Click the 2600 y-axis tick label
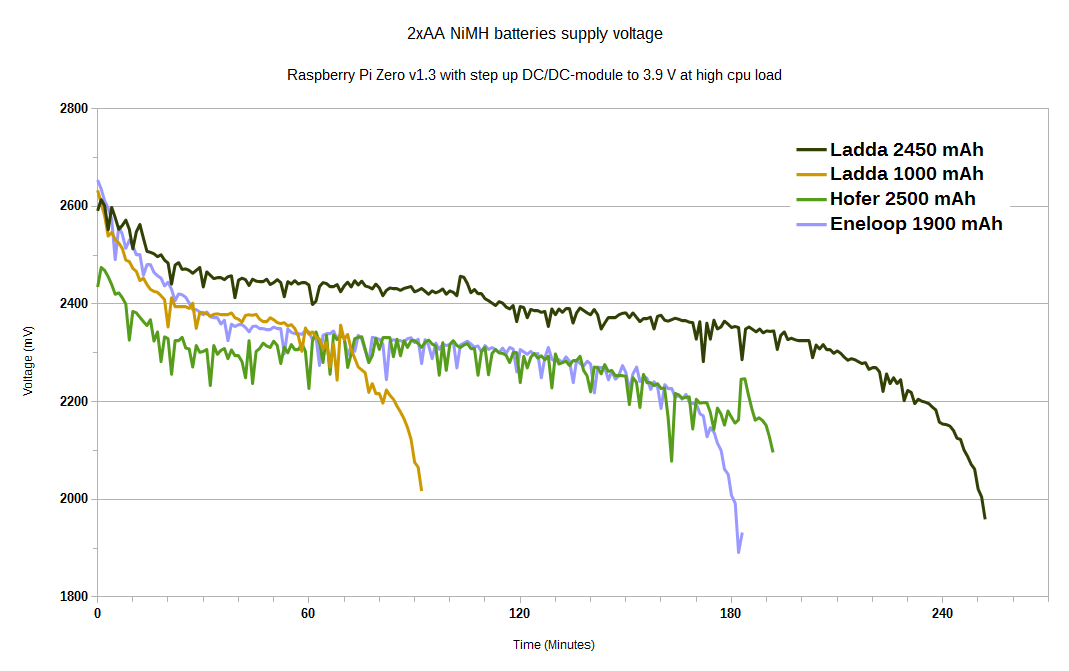Image resolution: width=1069 pixels, height=671 pixels. (x=74, y=206)
